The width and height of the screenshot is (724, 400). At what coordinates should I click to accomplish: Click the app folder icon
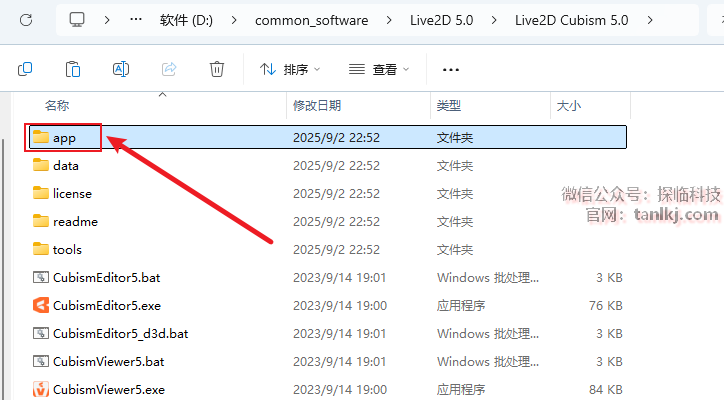coord(41,137)
